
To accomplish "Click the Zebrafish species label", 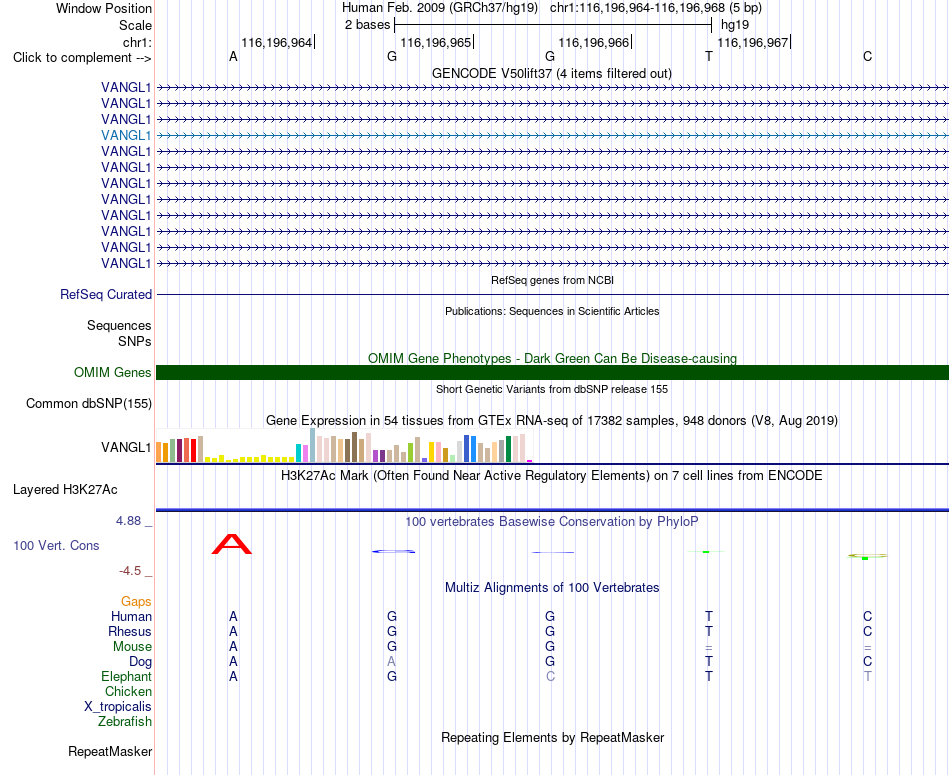I will click(x=125, y=722).
